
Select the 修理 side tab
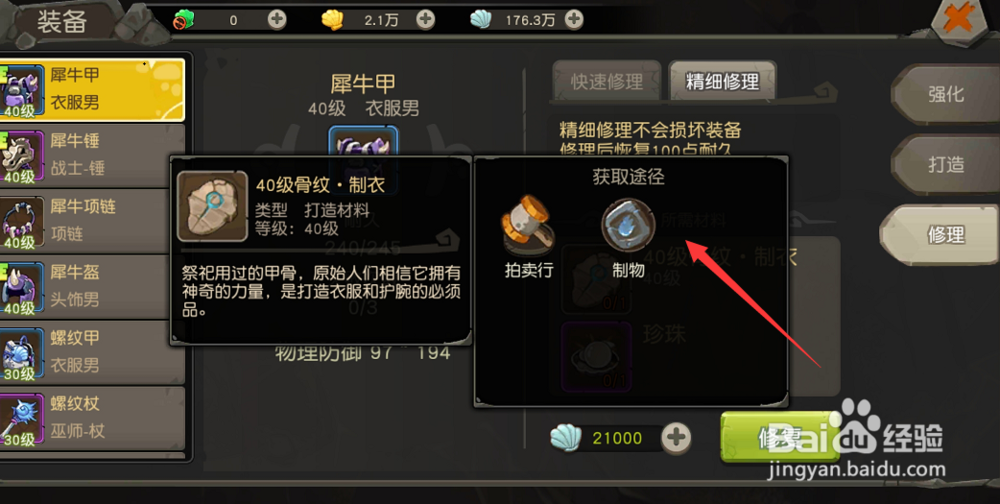point(941,235)
